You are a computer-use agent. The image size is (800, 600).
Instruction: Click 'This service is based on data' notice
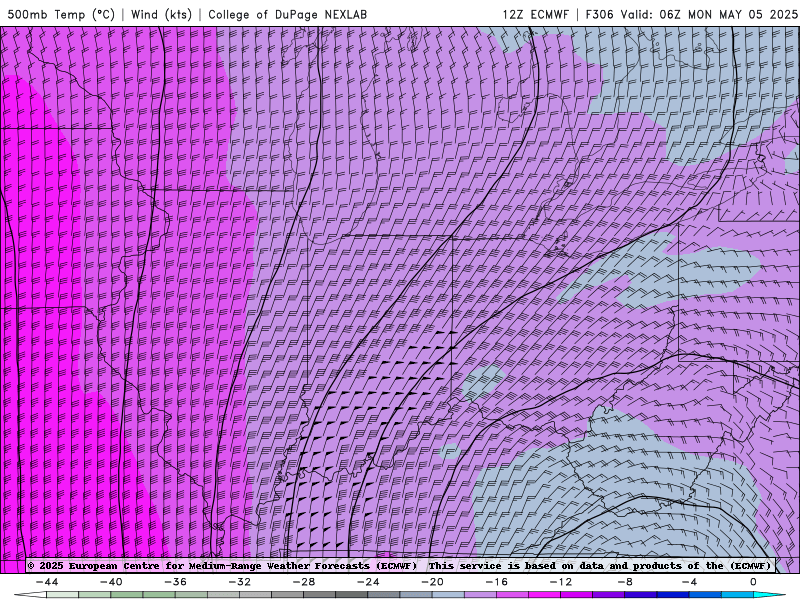click(517, 566)
